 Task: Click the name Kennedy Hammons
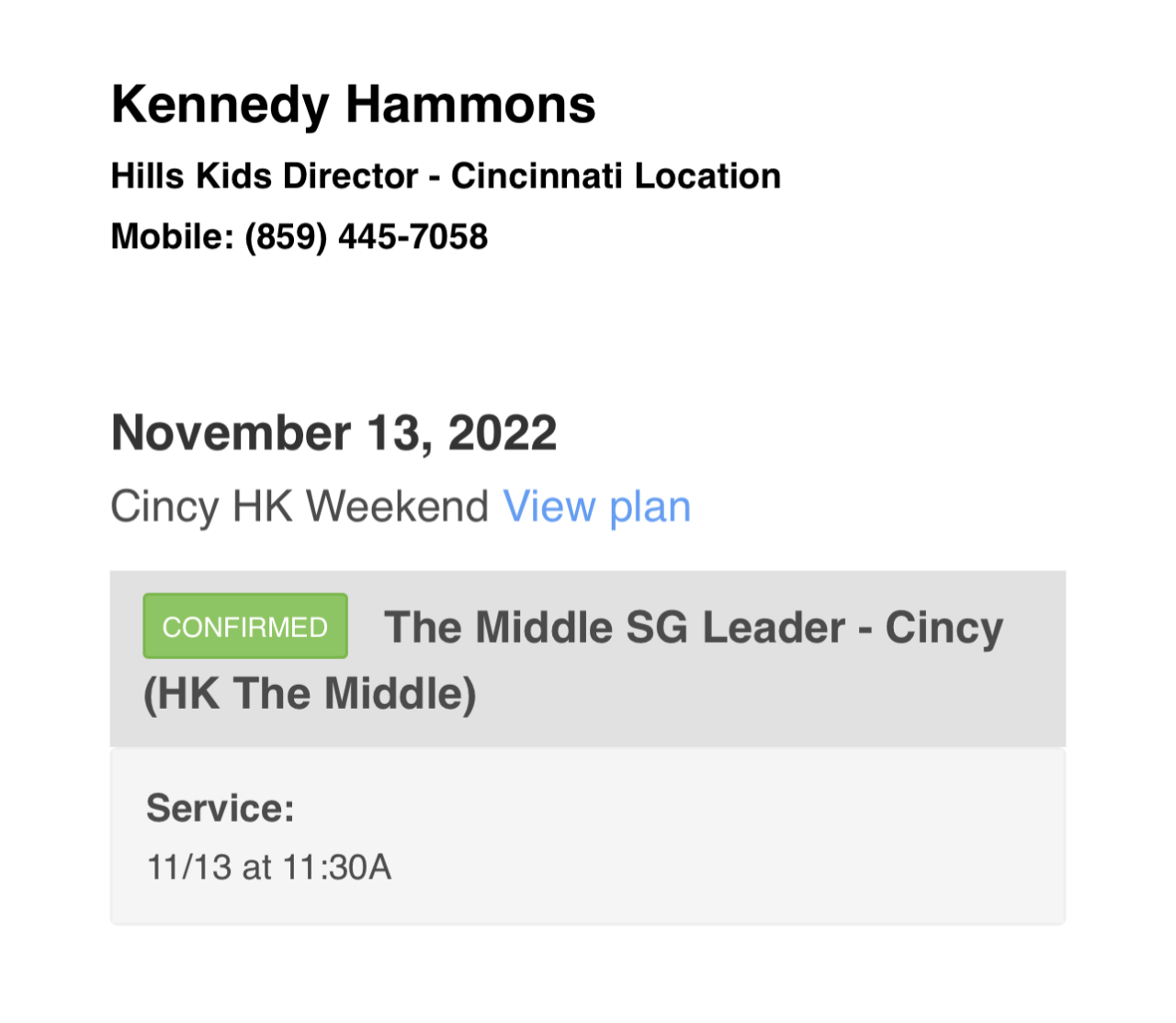(353, 104)
